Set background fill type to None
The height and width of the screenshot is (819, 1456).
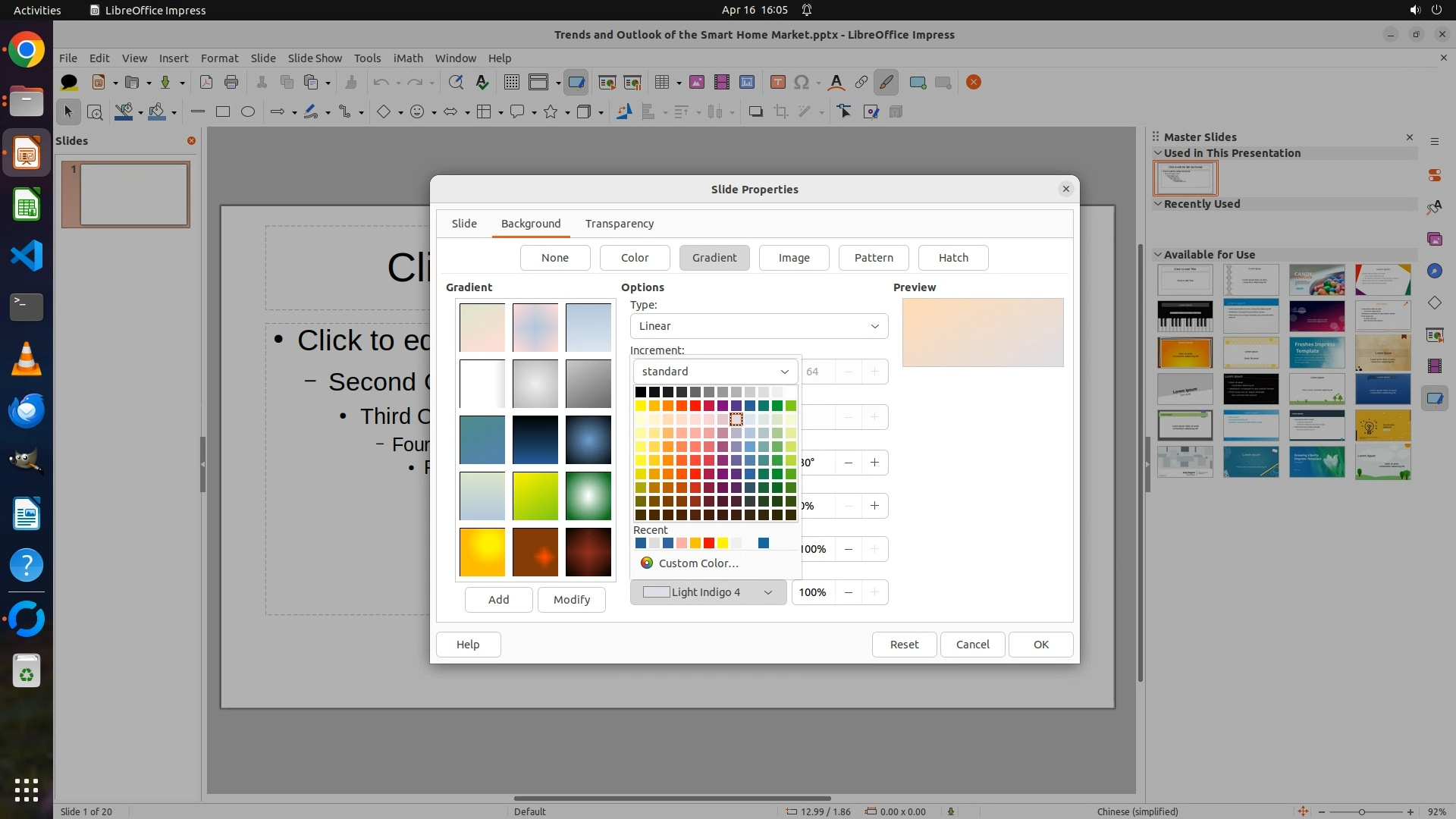click(x=555, y=258)
